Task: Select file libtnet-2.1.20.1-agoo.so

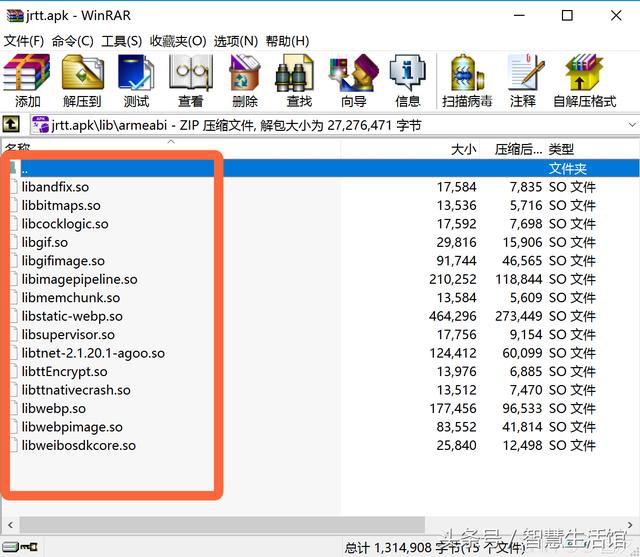Action: (93, 353)
